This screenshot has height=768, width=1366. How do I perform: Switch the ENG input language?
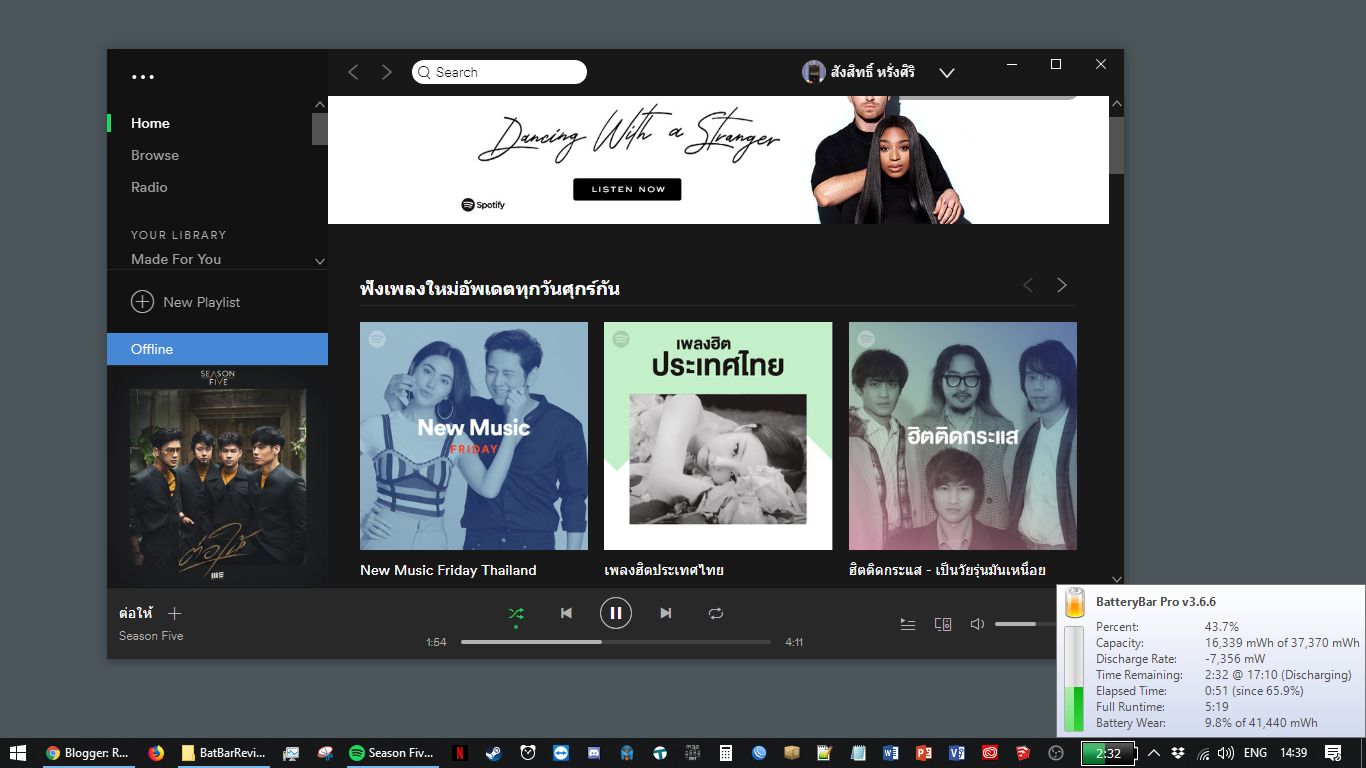(x=1255, y=753)
